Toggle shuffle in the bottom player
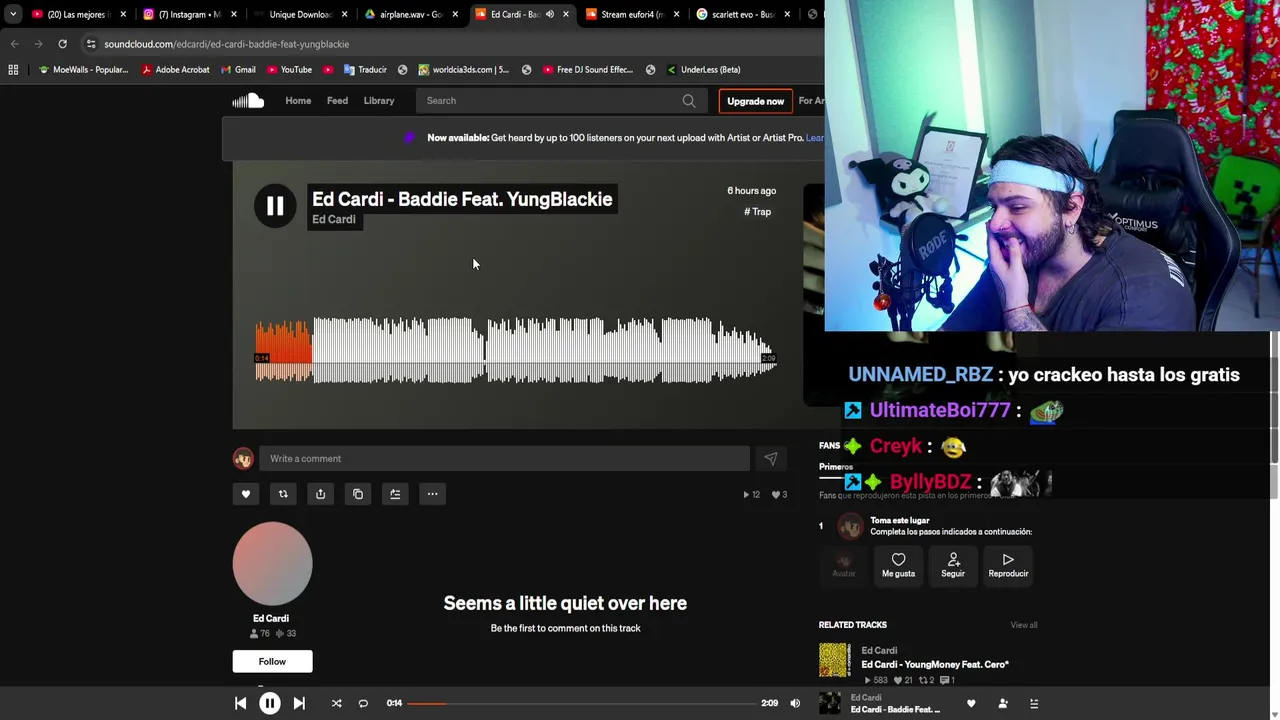 pos(336,703)
